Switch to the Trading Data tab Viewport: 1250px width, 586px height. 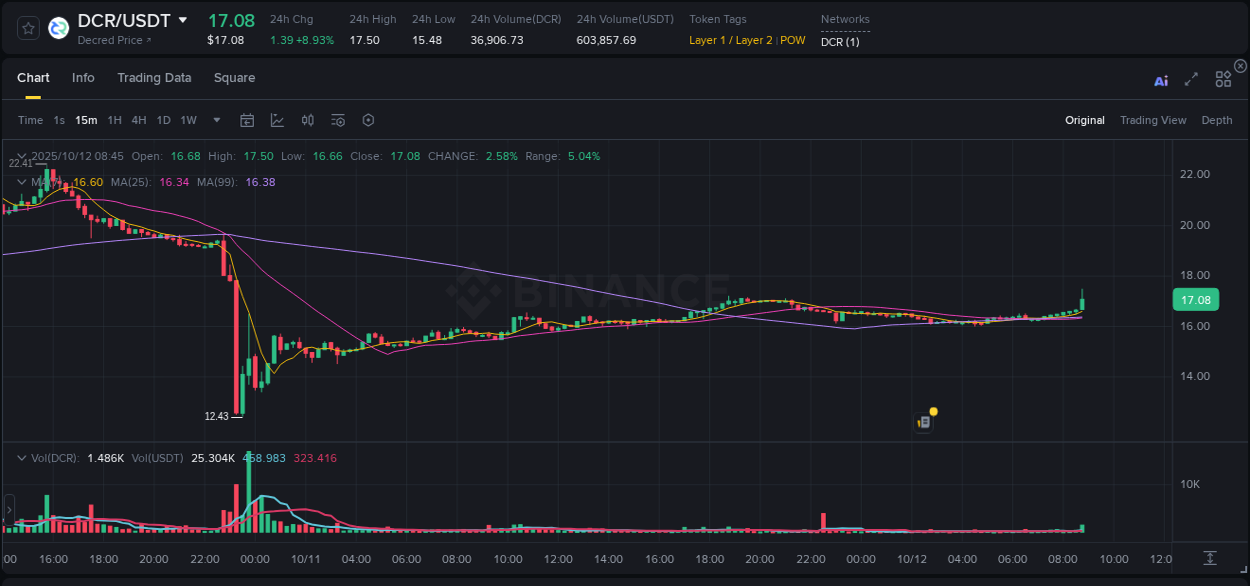coord(154,77)
